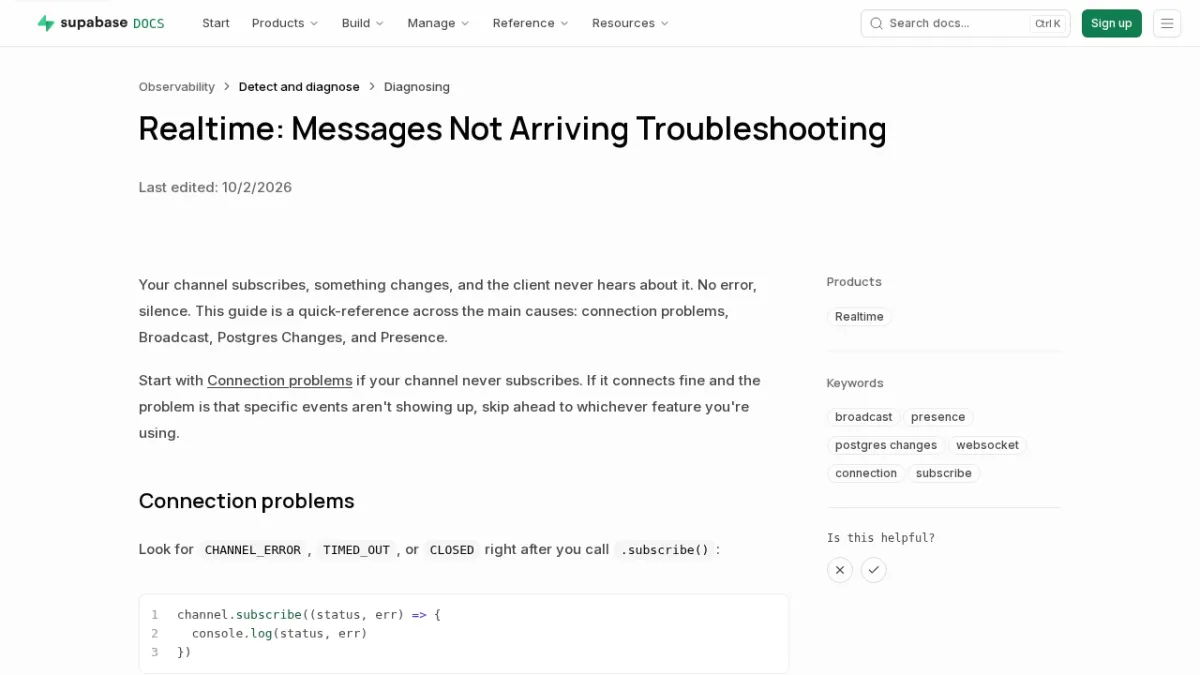
Task: Click the search magnifier icon
Action: 876,23
